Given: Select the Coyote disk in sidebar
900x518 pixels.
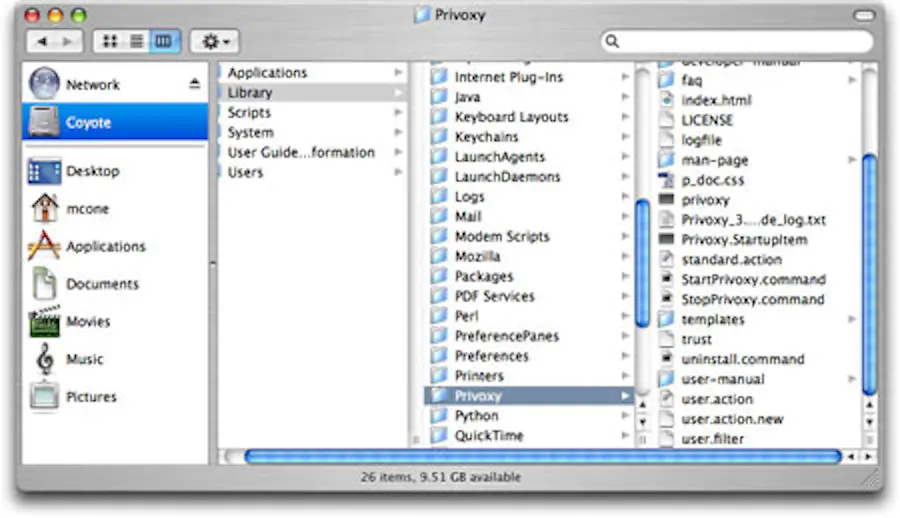Looking at the screenshot, I should point(115,122).
